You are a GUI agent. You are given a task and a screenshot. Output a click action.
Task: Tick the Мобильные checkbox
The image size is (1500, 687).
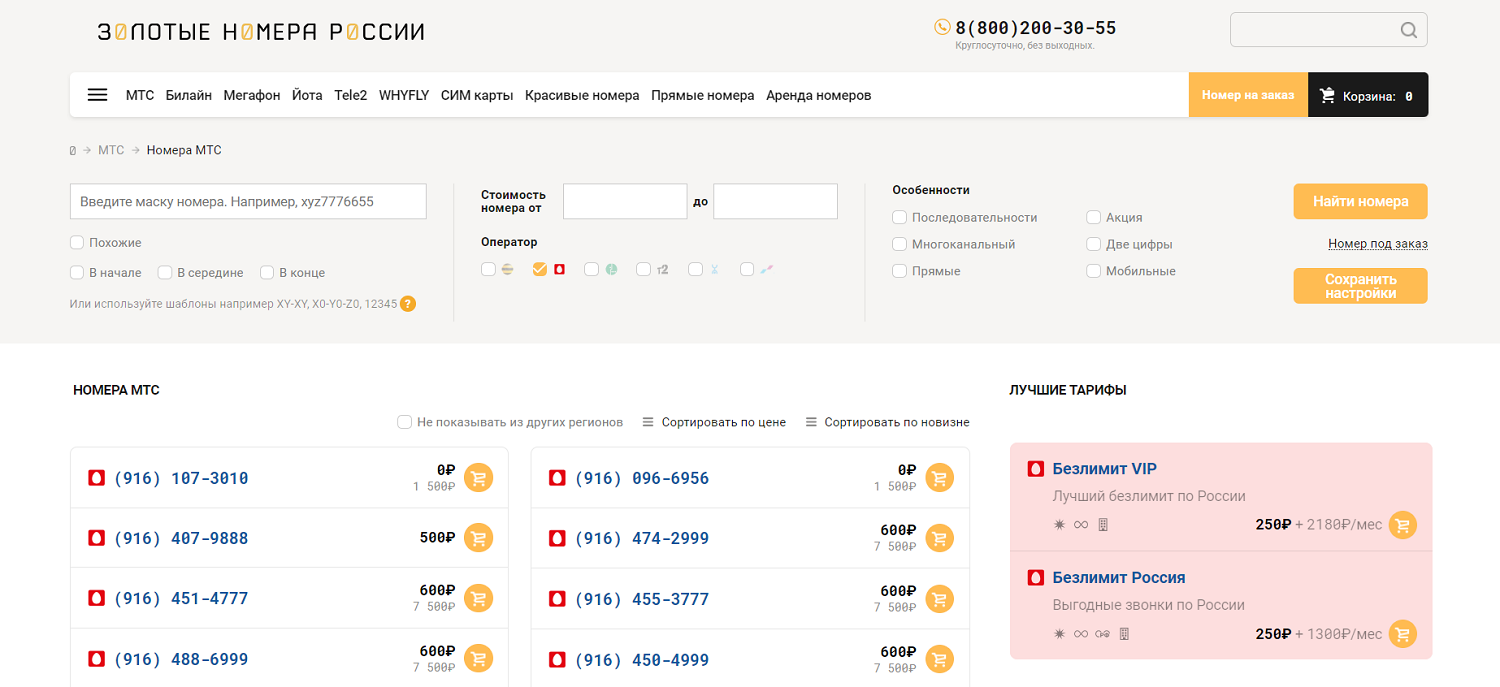pos(1094,271)
